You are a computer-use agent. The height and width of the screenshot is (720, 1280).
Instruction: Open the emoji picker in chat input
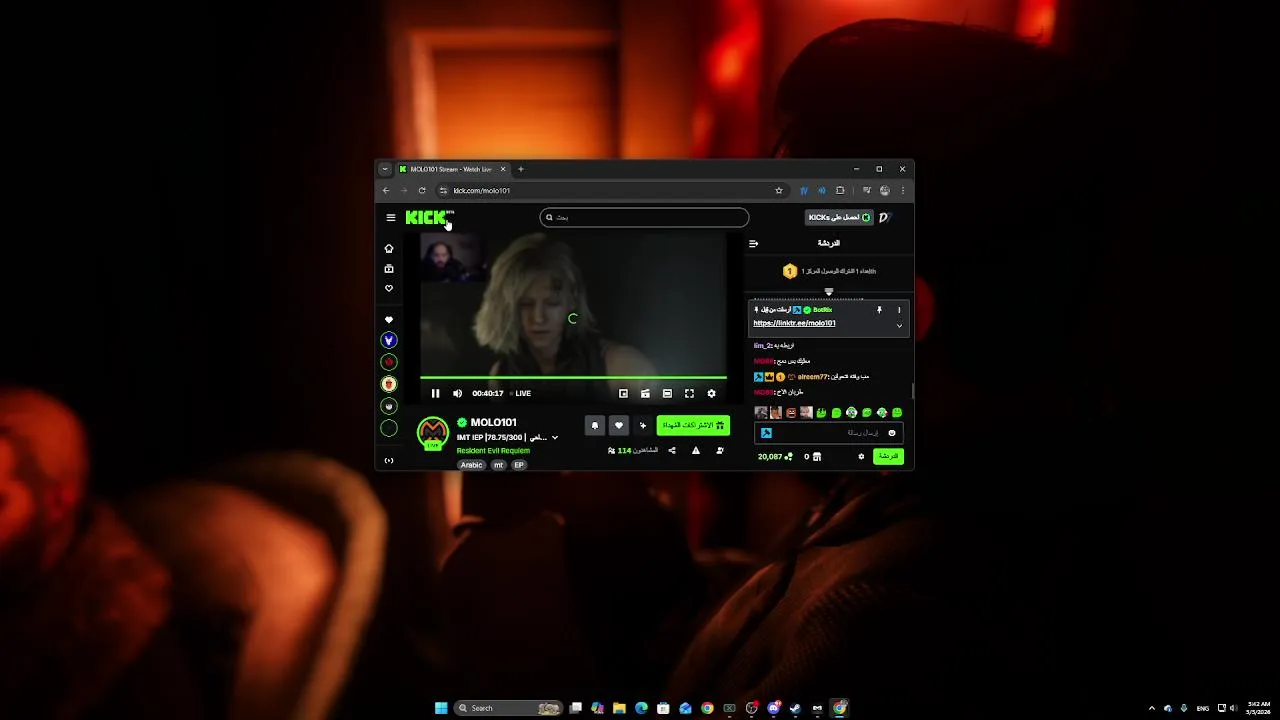892,433
